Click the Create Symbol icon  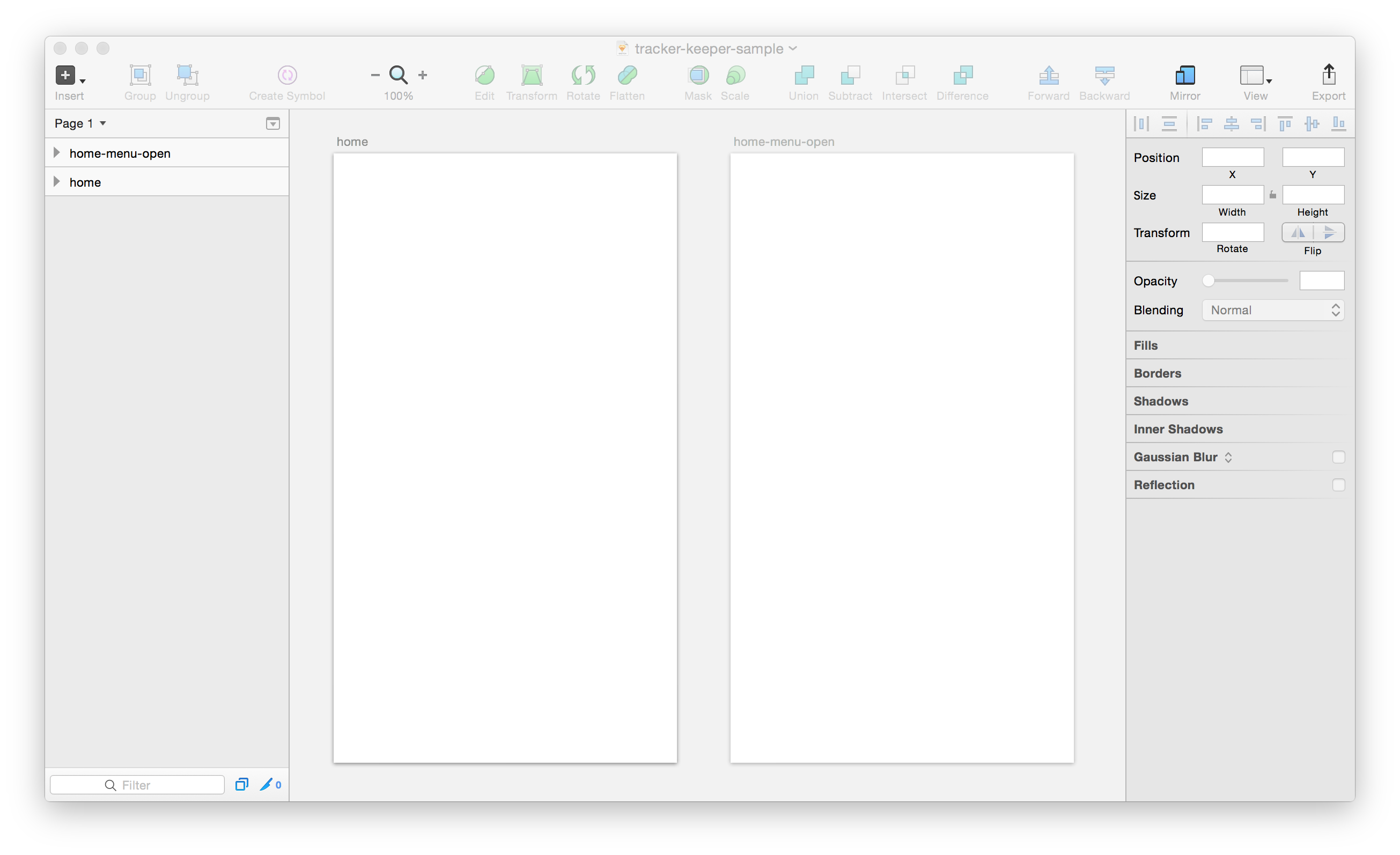(x=287, y=75)
